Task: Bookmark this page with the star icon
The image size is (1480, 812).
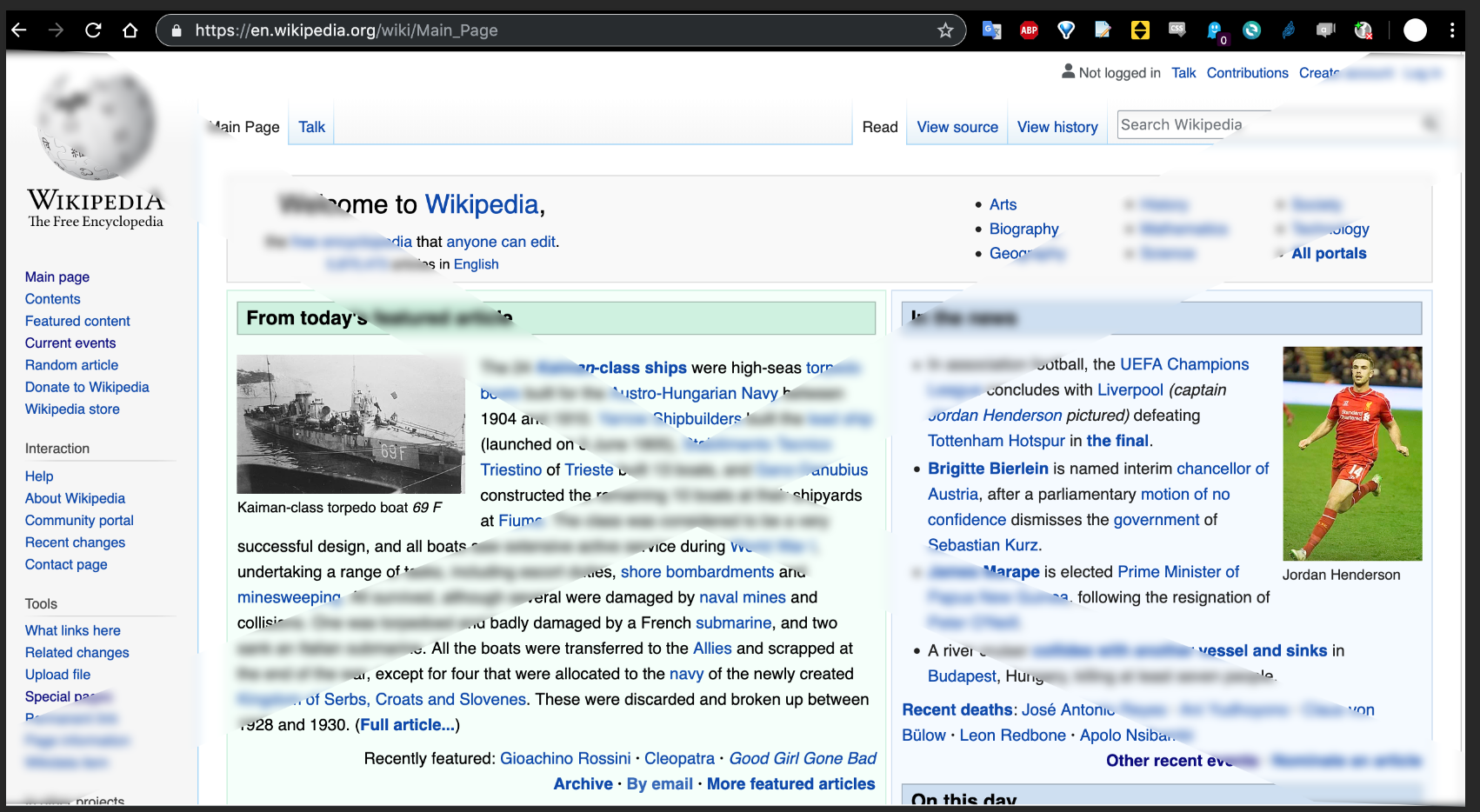Action: tap(945, 30)
